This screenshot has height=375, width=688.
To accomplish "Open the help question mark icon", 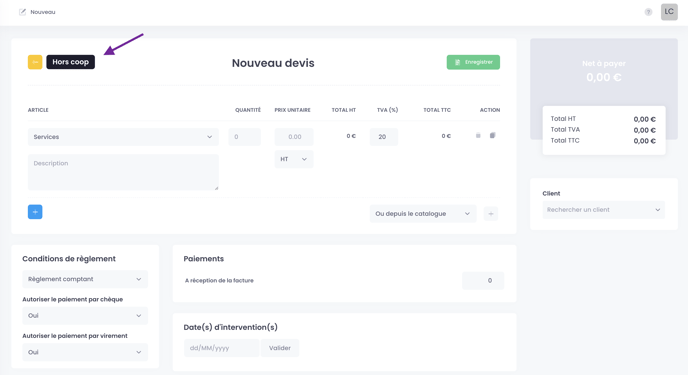I will click(x=648, y=12).
